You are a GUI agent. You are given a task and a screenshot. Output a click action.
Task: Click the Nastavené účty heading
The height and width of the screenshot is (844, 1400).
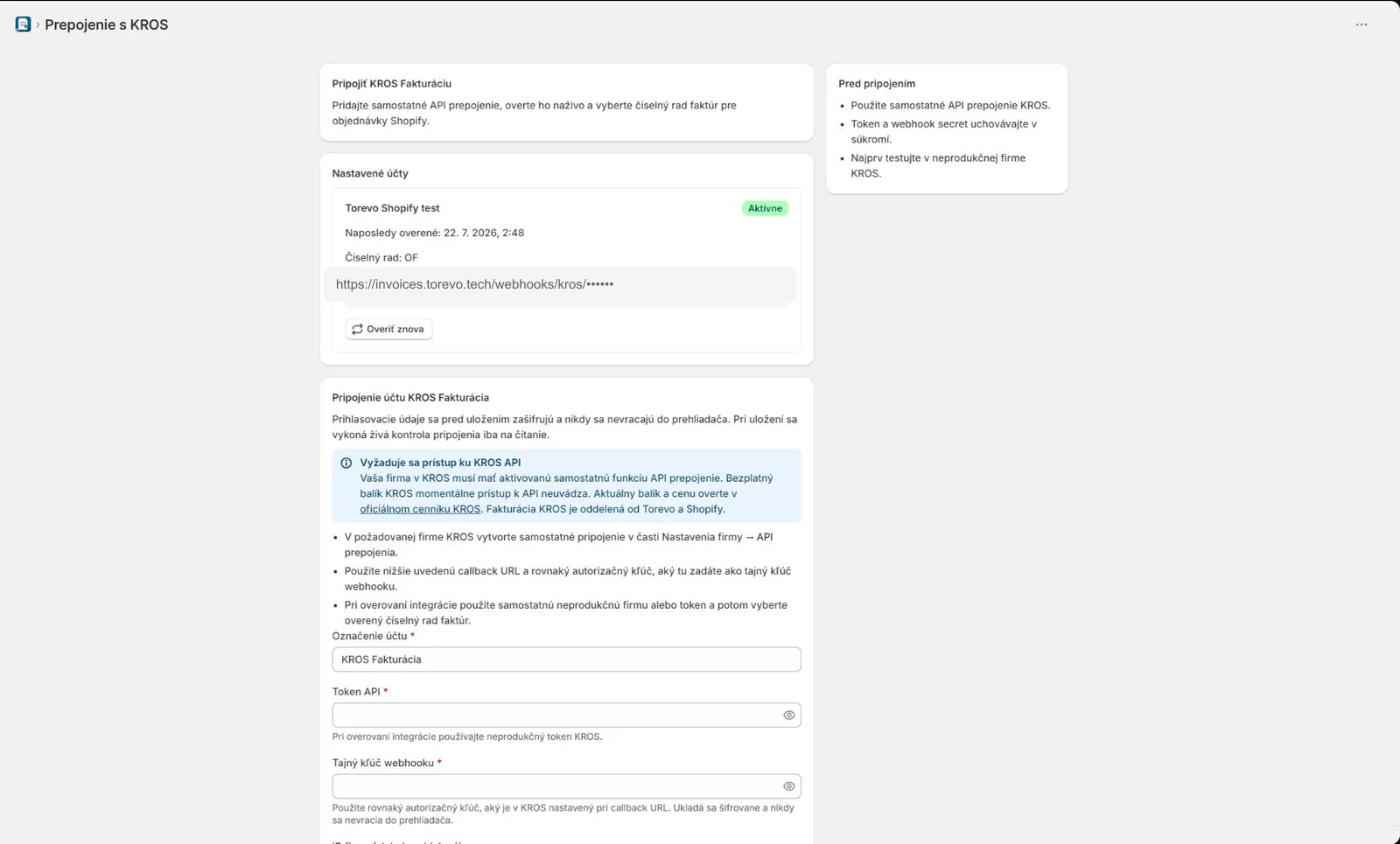coord(370,173)
